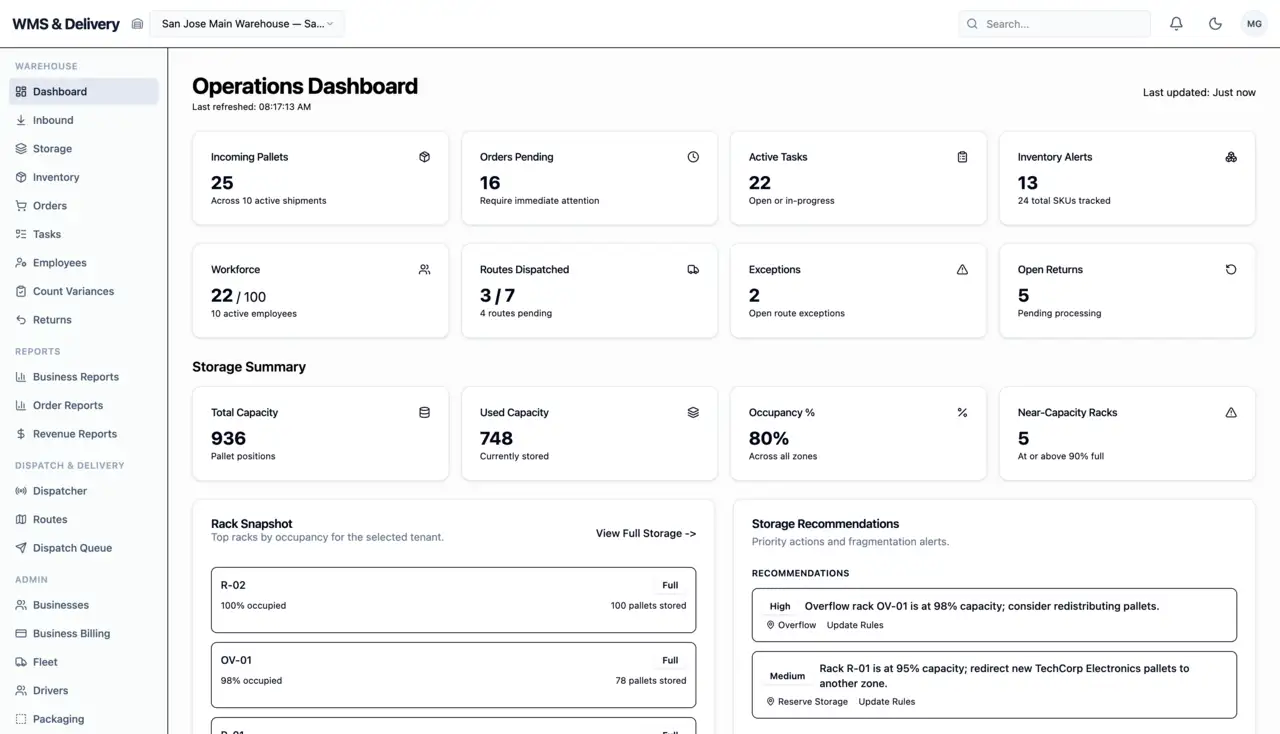The width and height of the screenshot is (1280, 734).
Task: Click 'Last updated: Just now' text
Action: (1199, 92)
